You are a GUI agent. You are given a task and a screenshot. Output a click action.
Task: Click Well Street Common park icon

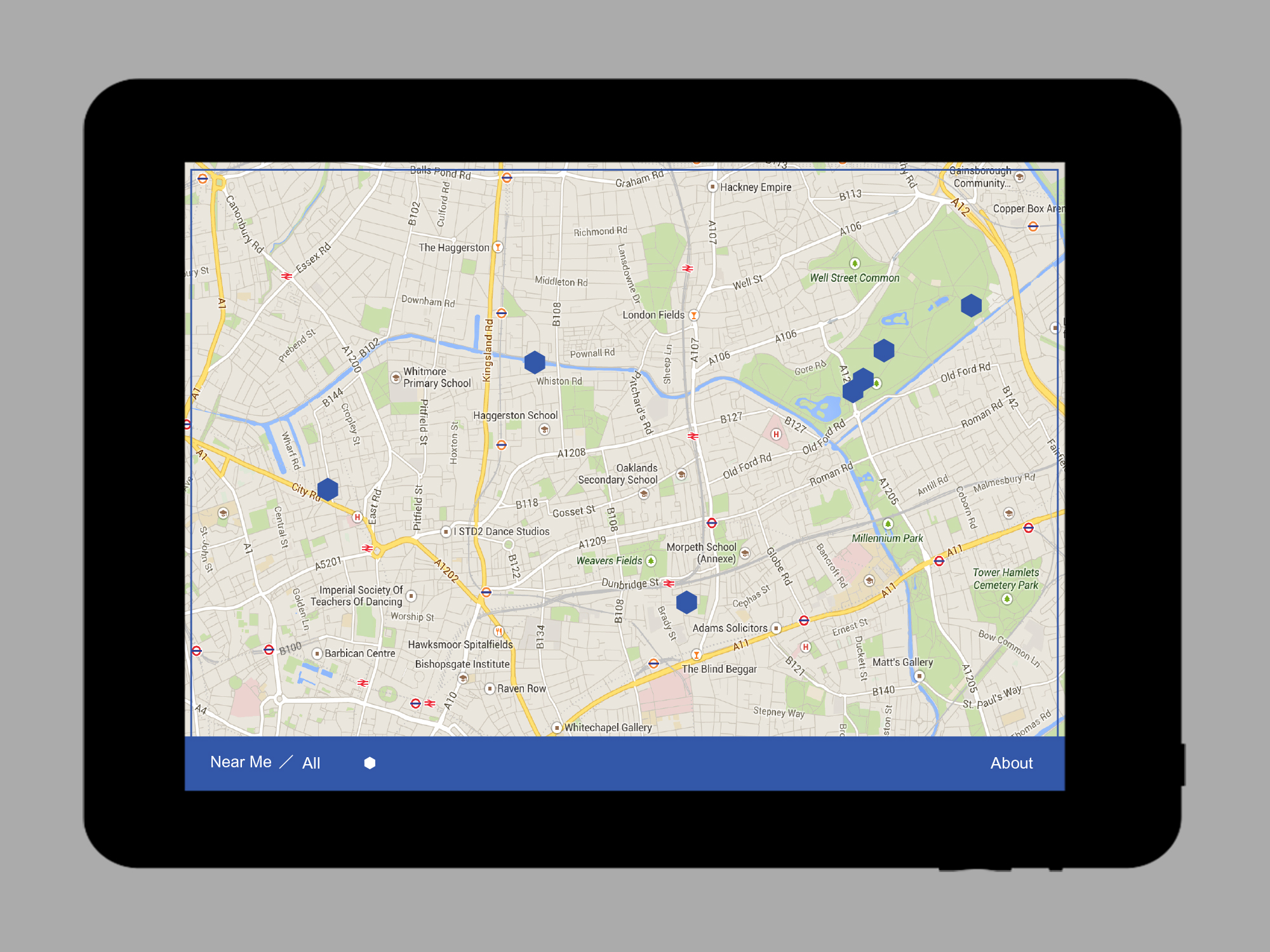(855, 263)
